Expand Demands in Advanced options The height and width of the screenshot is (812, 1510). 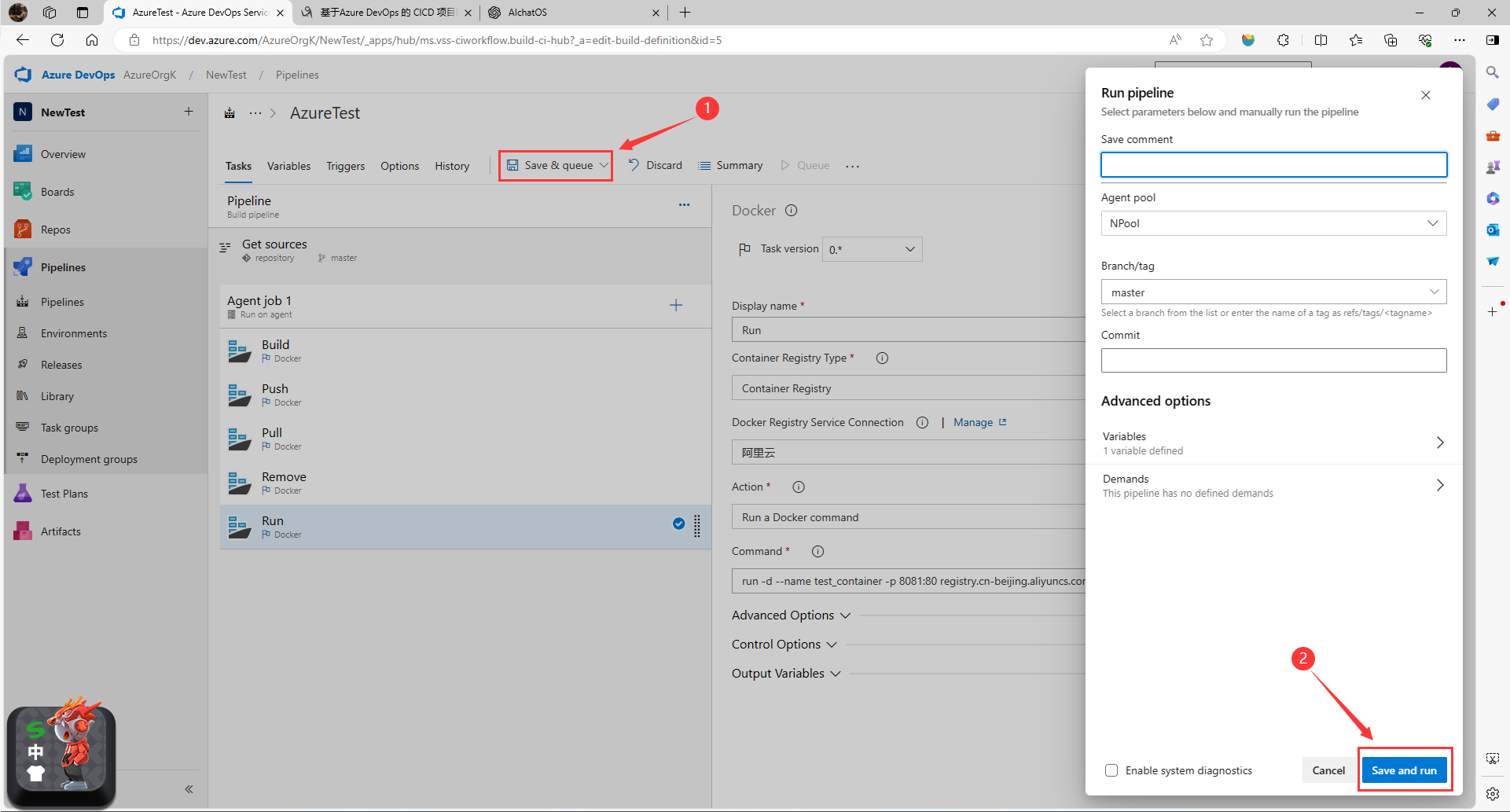(x=1273, y=485)
